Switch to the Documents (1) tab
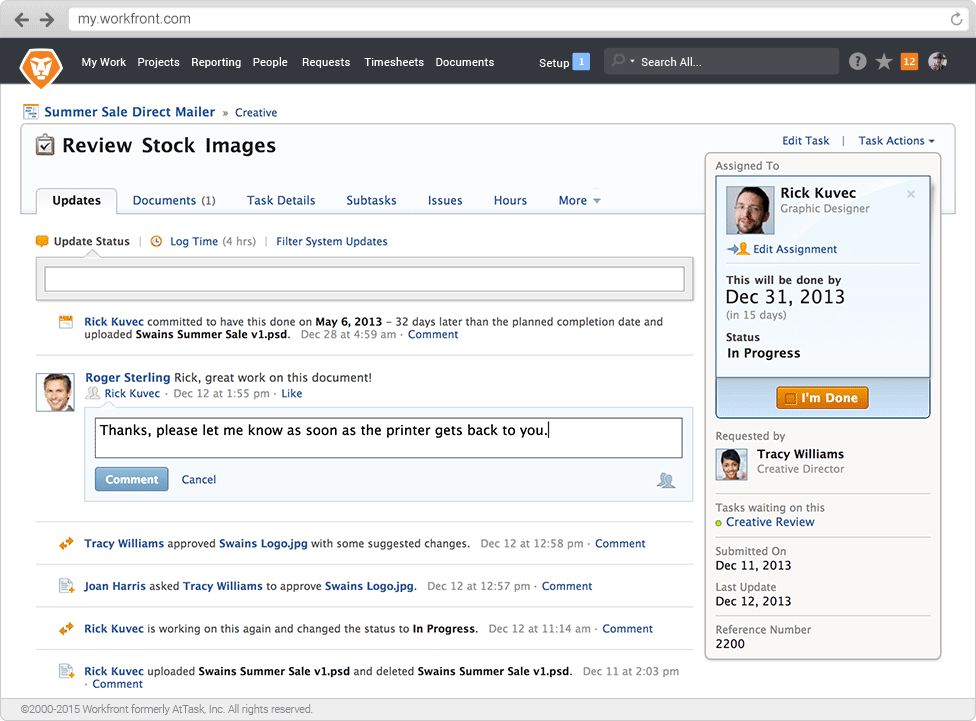 (x=173, y=201)
